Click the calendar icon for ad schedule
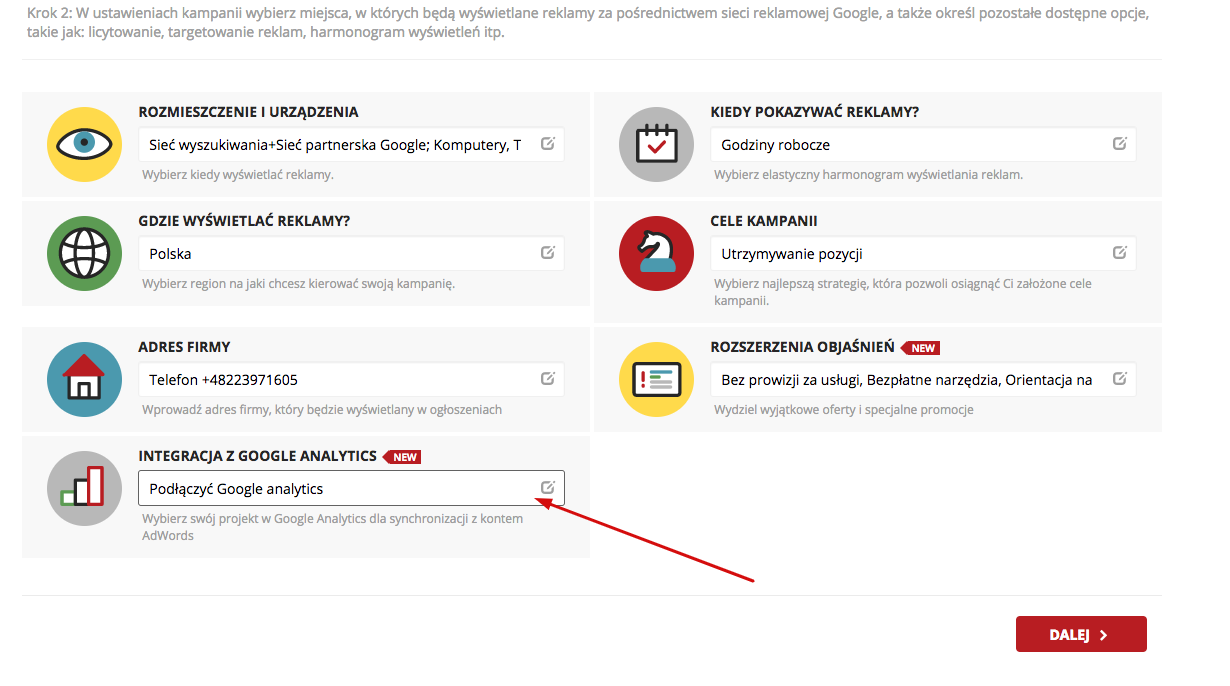The width and height of the screenshot is (1230, 686). click(656, 144)
